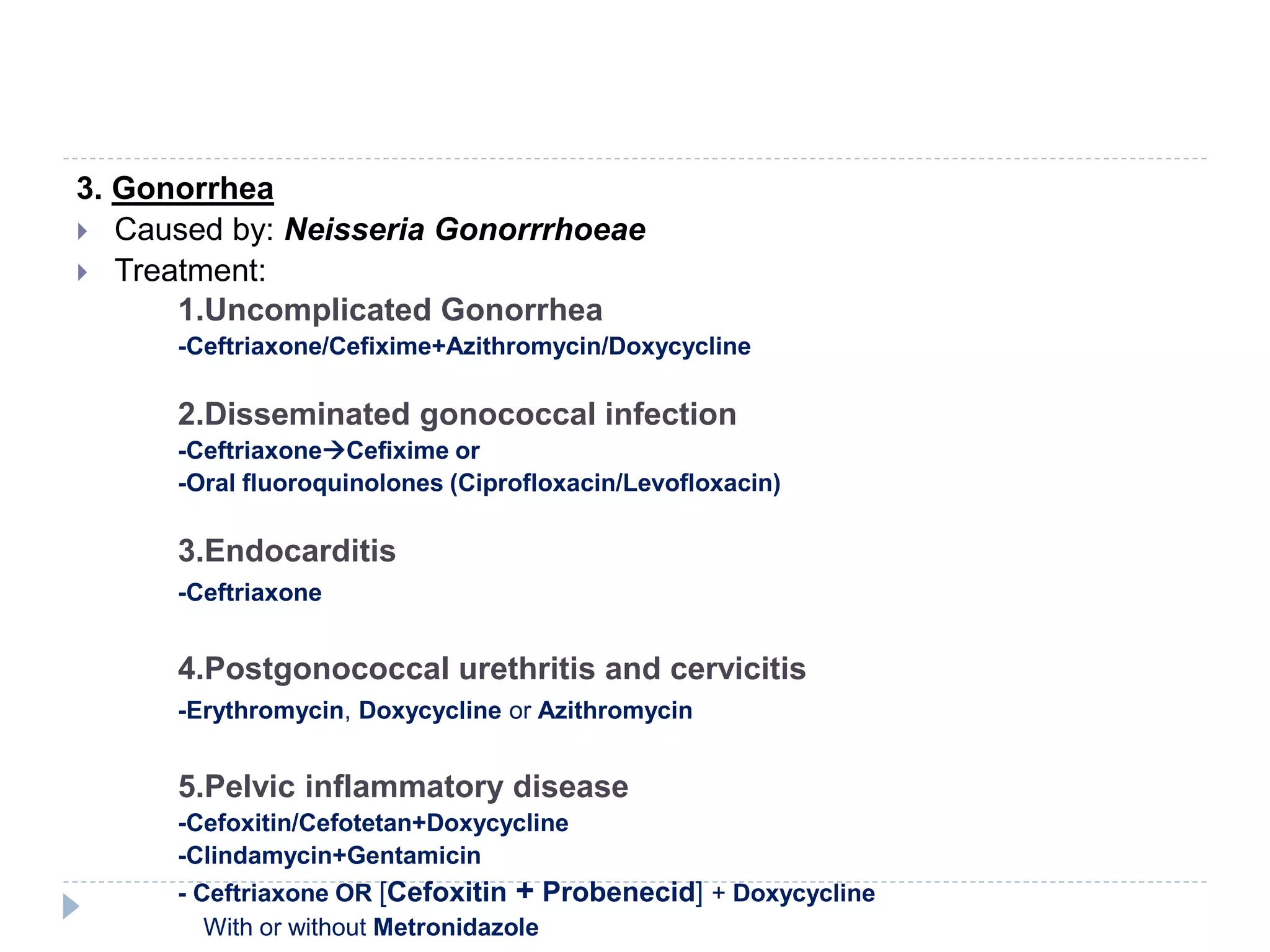Click the word Erythromycin

pos(265,710)
